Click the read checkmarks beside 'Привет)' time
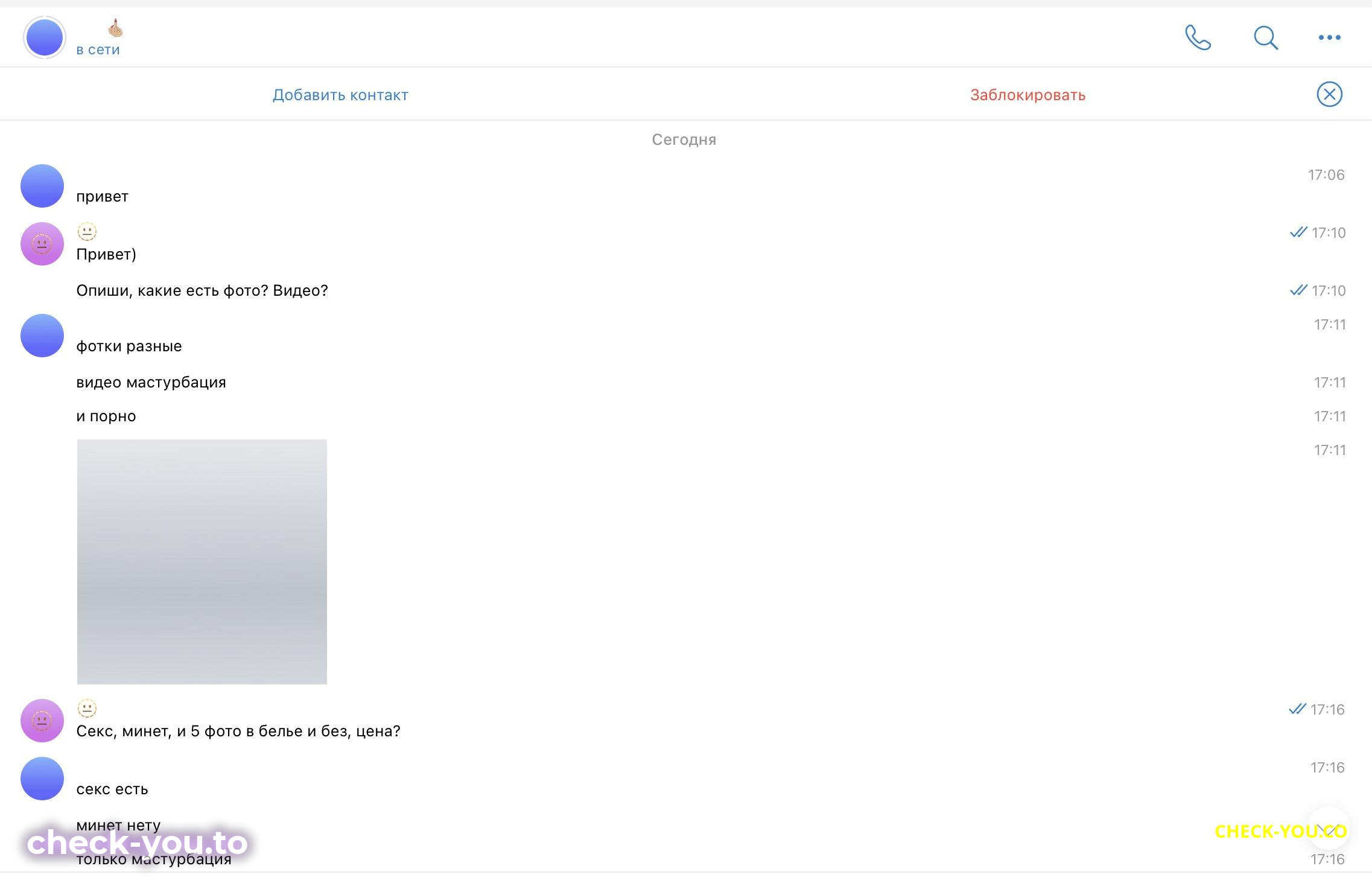This screenshot has height=886, width=1372. tap(1298, 232)
